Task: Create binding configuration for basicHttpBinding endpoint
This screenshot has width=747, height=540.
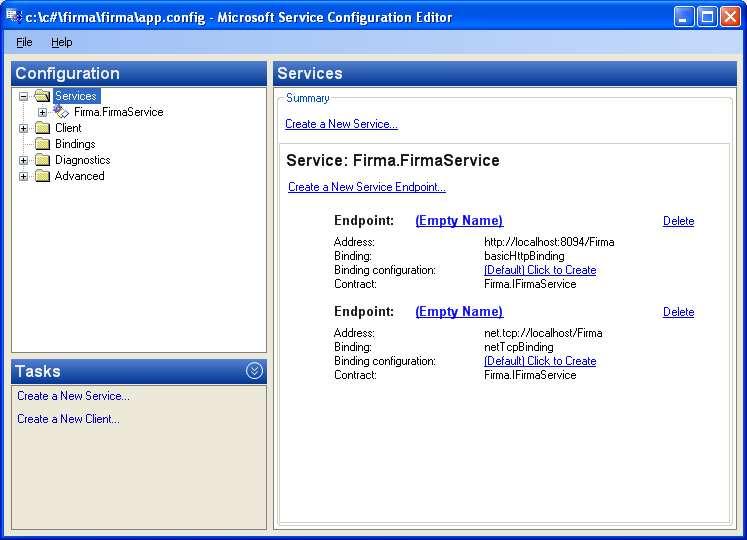Action: click(540, 270)
